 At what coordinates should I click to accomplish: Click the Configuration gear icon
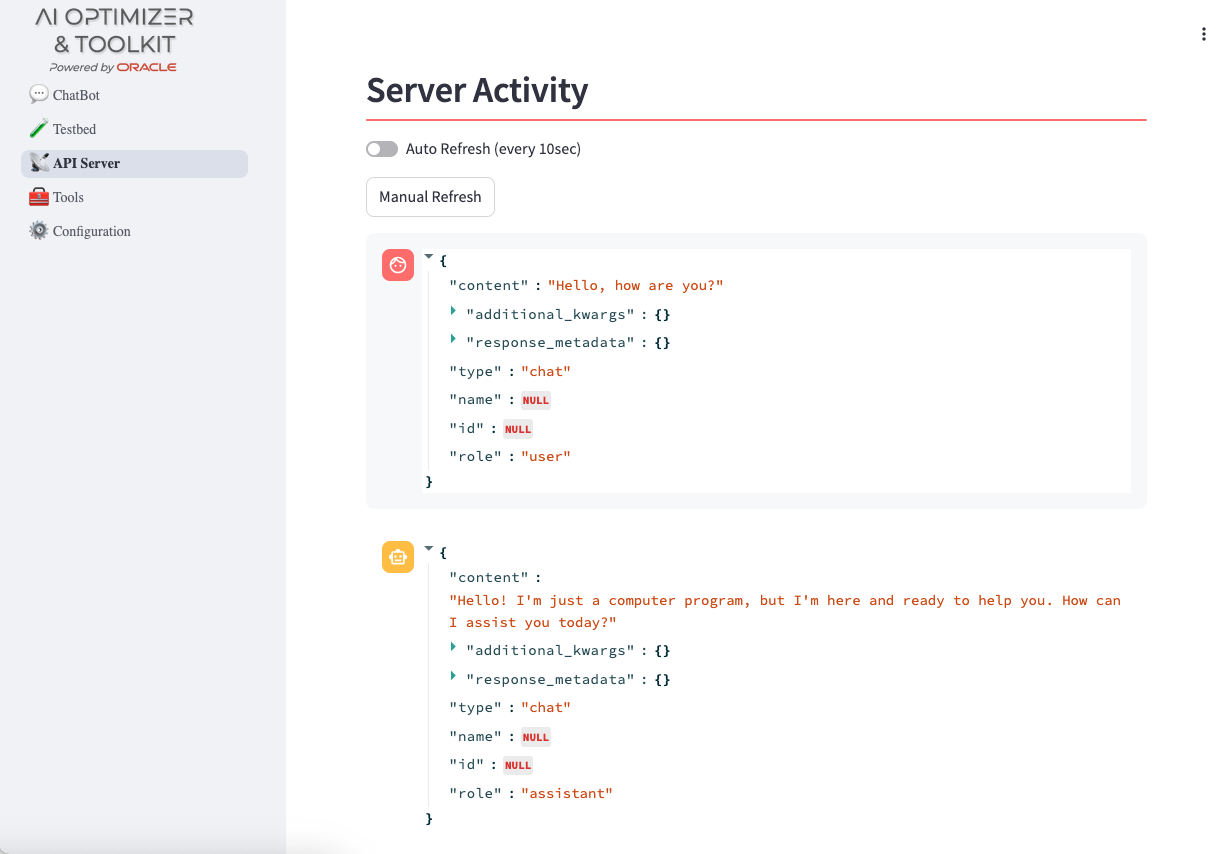39,231
